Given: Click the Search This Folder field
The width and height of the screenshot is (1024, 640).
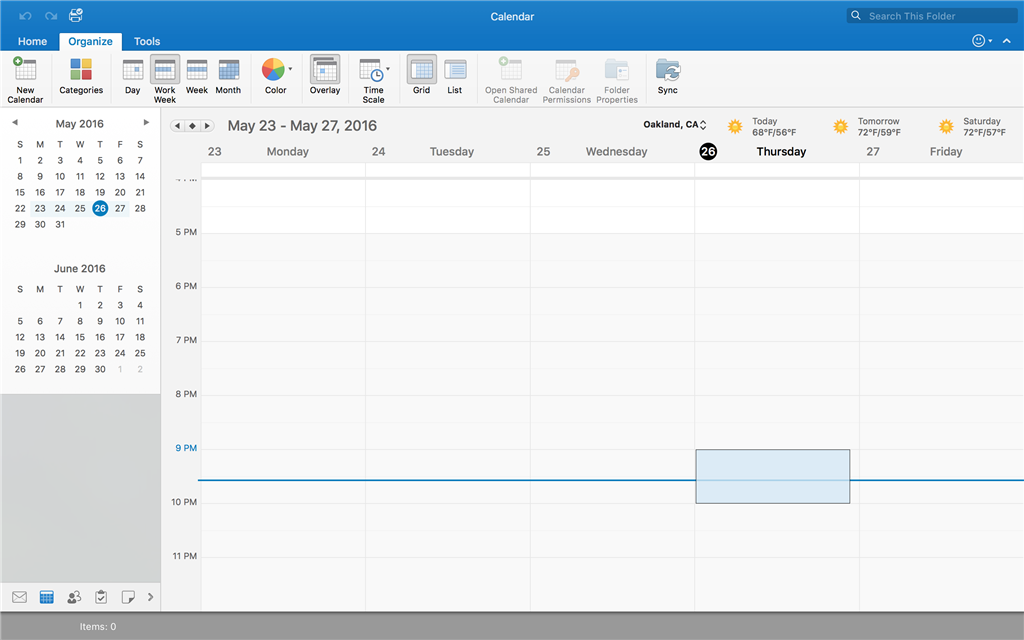Looking at the screenshot, I should (x=933, y=16).
